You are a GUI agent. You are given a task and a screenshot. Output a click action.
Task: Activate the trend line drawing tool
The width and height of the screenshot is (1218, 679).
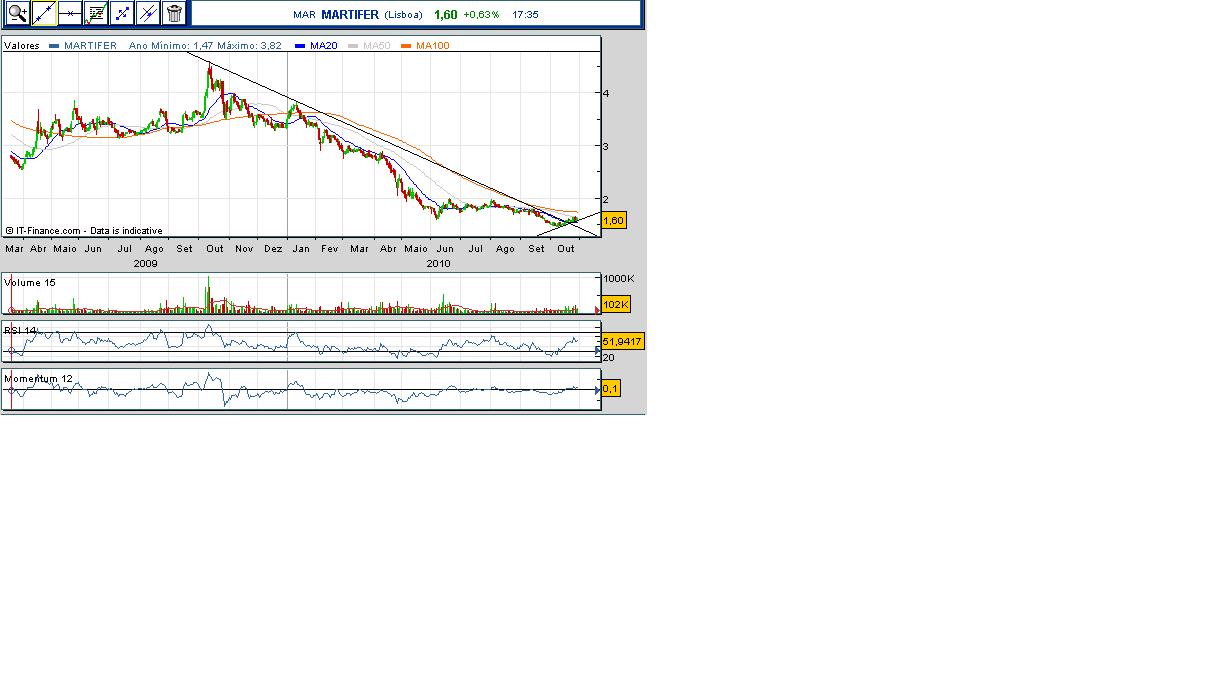point(44,13)
